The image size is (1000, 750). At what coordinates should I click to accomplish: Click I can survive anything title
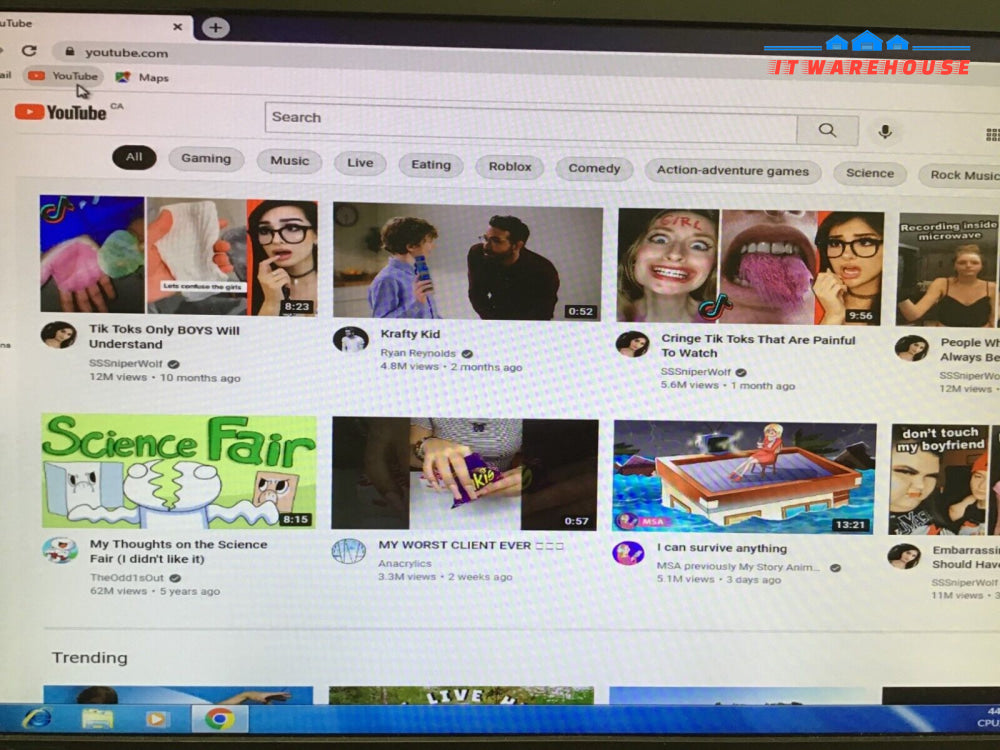click(x=721, y=548)
